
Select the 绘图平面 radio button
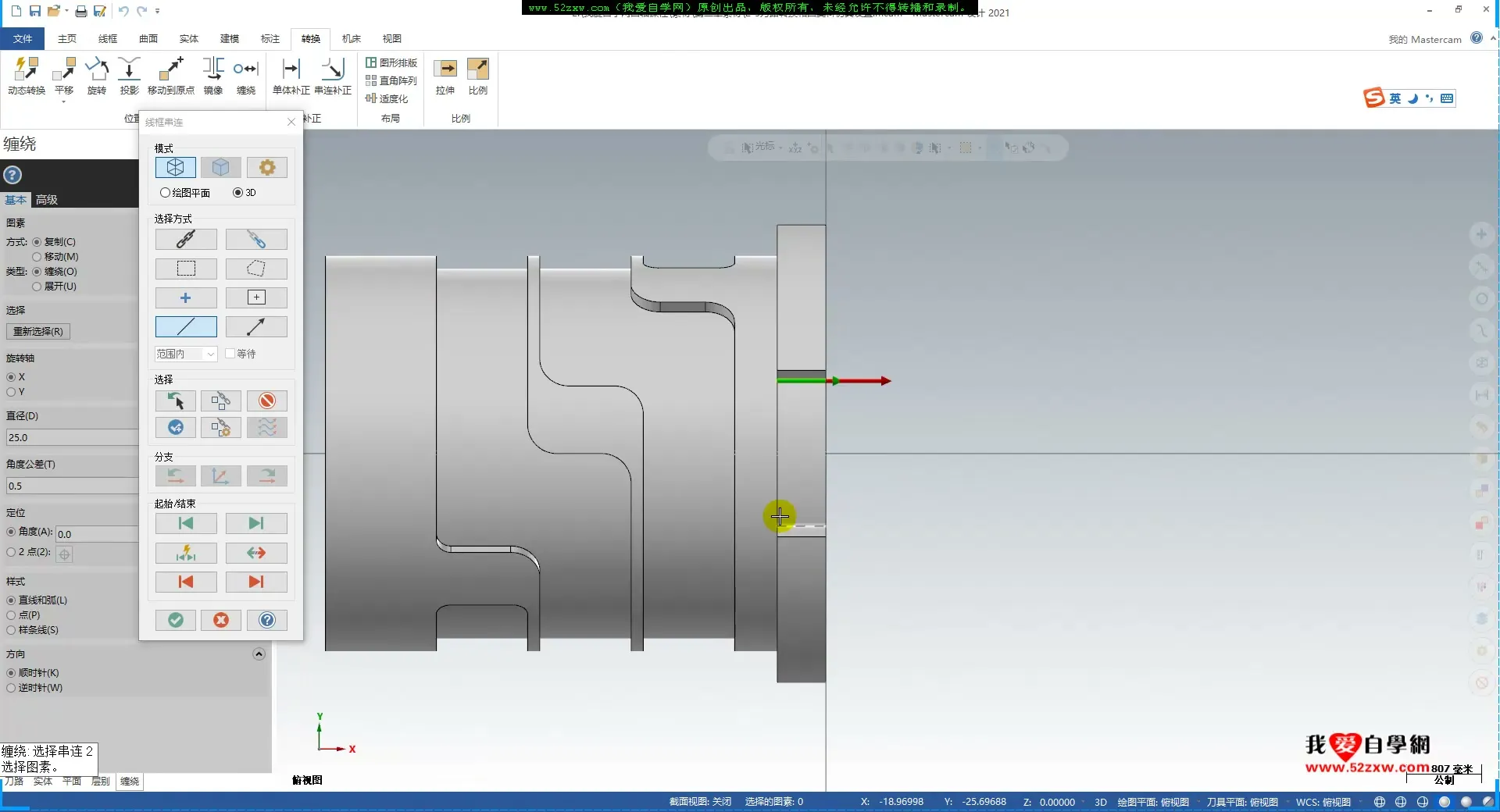click(165, 193)
